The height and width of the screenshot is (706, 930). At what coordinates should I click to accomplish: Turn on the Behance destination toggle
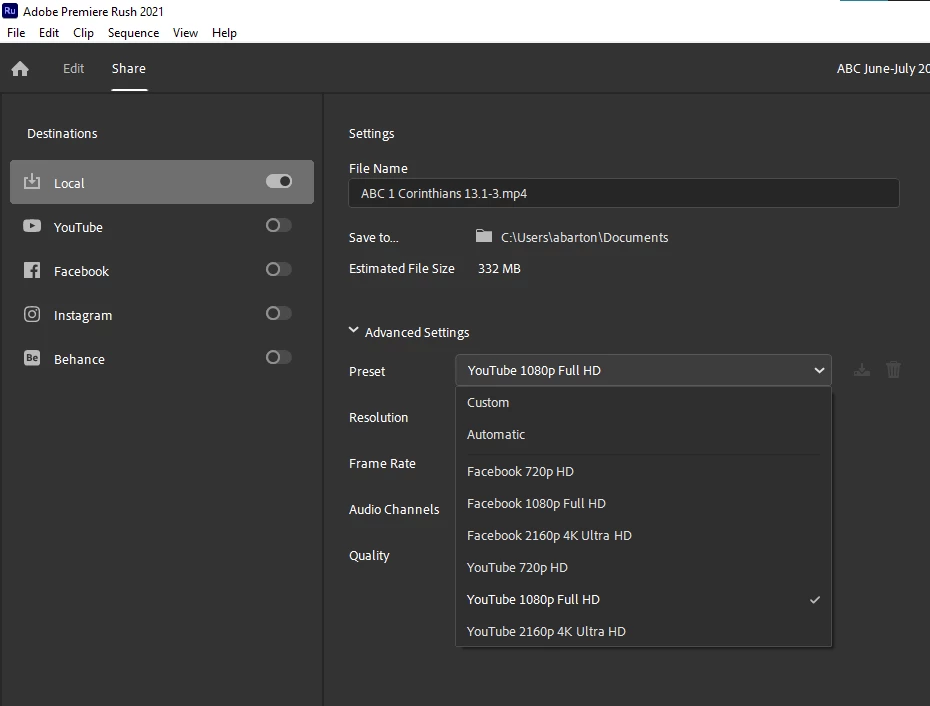(279, 357)
